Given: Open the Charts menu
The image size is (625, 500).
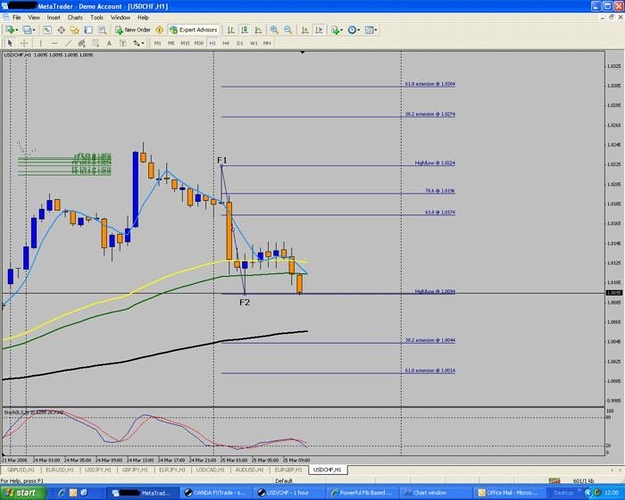Looking at the screenshot, I should pyautogui.click(x=75, y=18).
